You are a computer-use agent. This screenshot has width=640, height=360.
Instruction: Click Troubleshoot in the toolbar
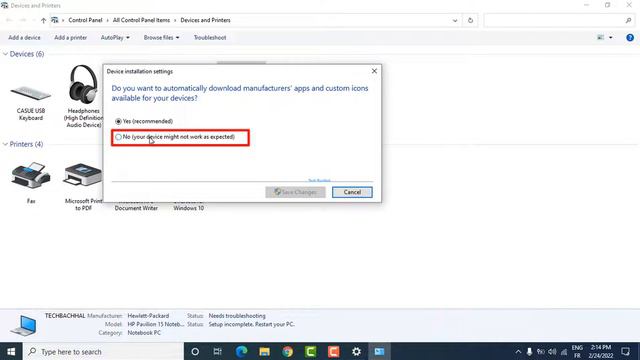210,38
